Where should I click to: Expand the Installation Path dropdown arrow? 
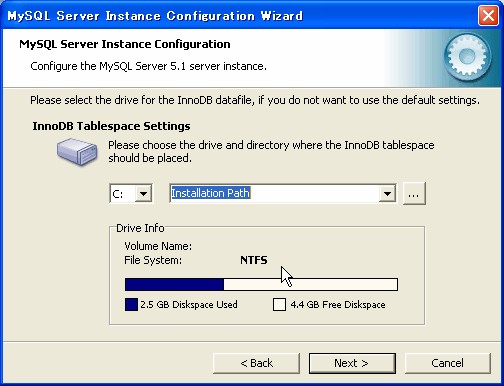pos(387,193)
